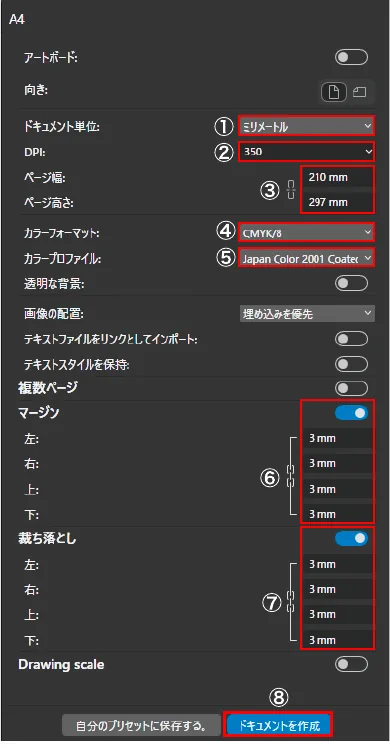Toggle the テキストスタイルを保持 switch
The image size is (390, 748).
[x=351, y=365]
